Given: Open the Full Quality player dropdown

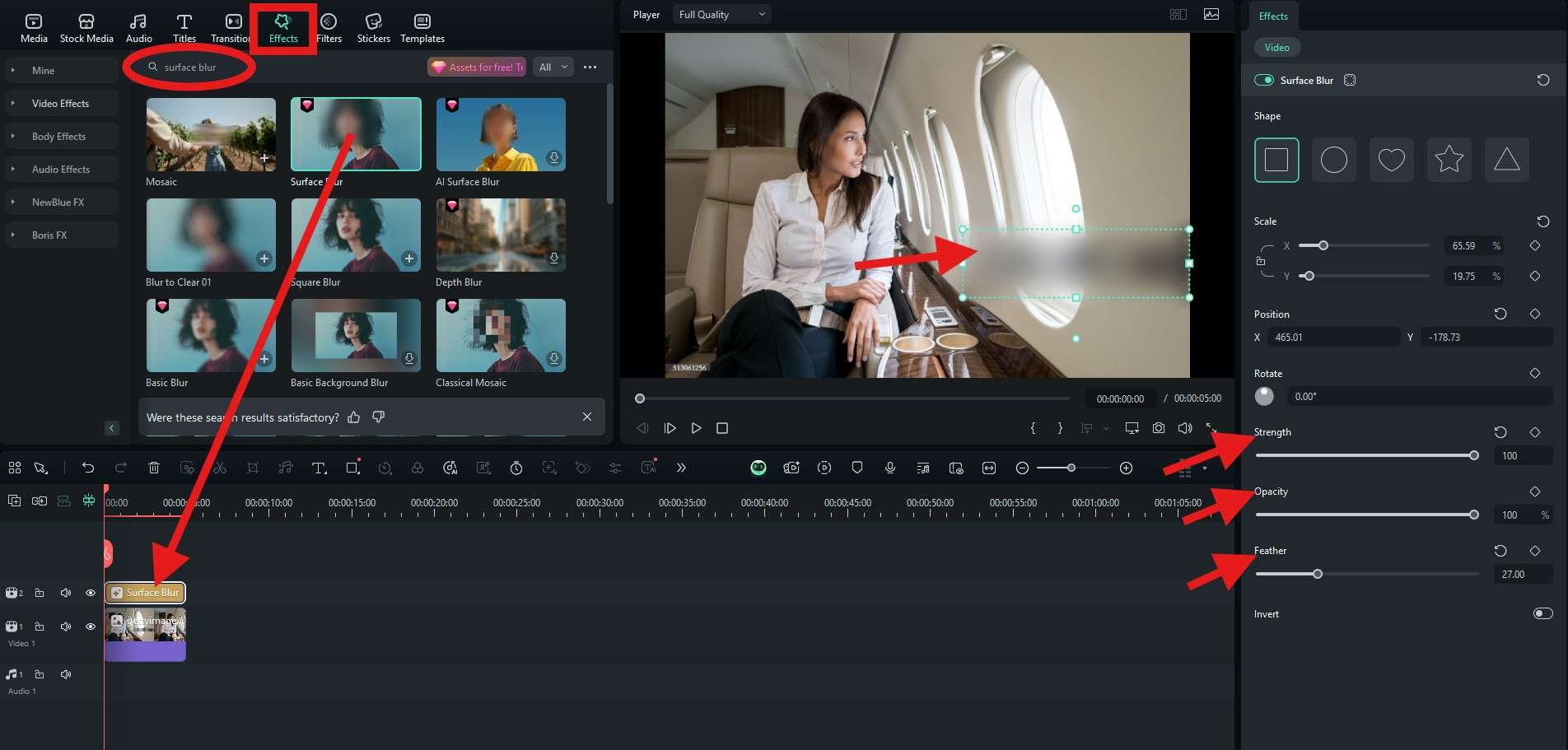Looking at the screenshot, I should click(721, 15).
